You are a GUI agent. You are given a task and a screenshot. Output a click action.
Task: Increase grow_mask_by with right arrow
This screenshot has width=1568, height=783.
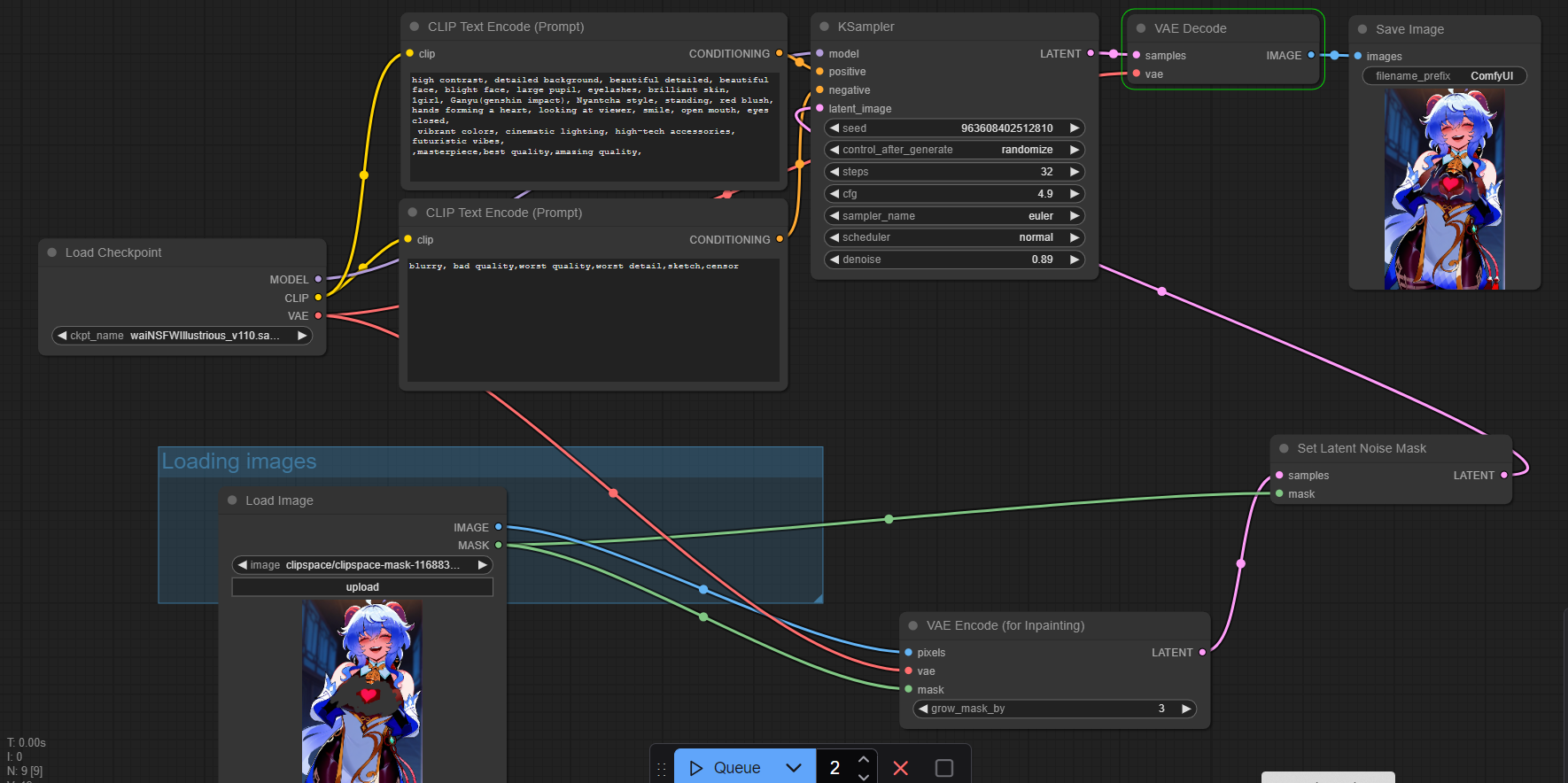click(x=1186, y=709)
